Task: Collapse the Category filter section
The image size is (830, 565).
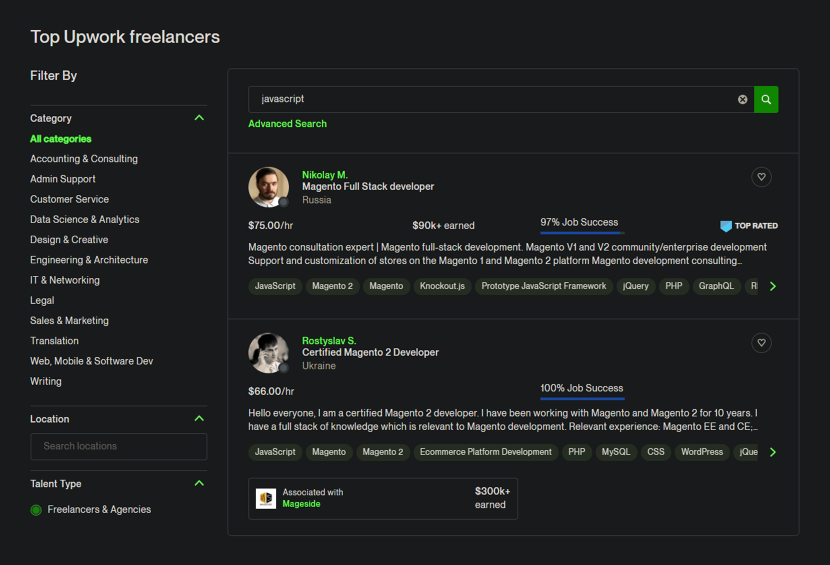Action: pos(199,118)
